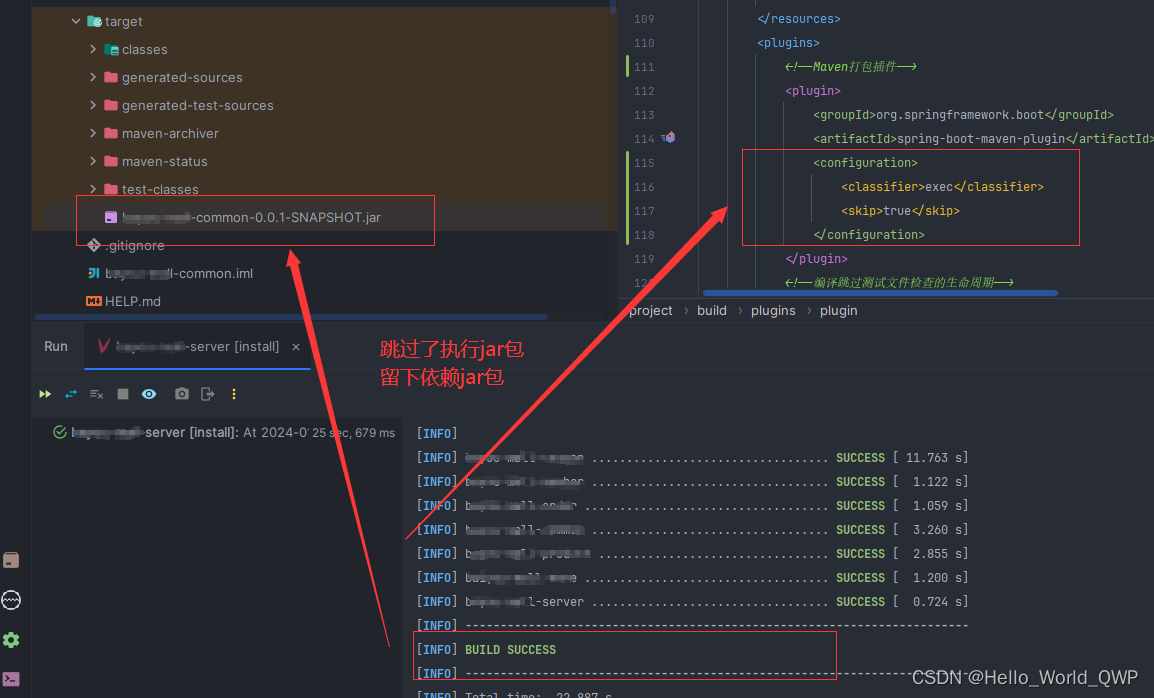Open plugins in the editor breadcrumb
Screen dimensions: 1154x698
(x=773, y=310)
